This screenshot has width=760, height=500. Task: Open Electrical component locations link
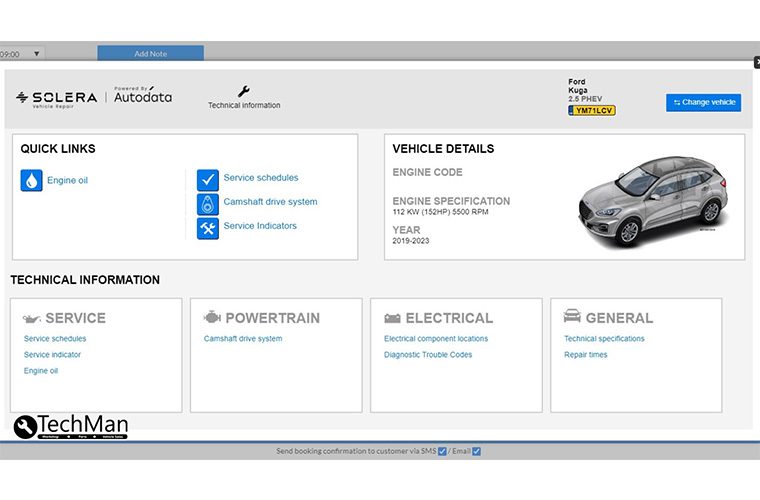click(x=436, y=339)
